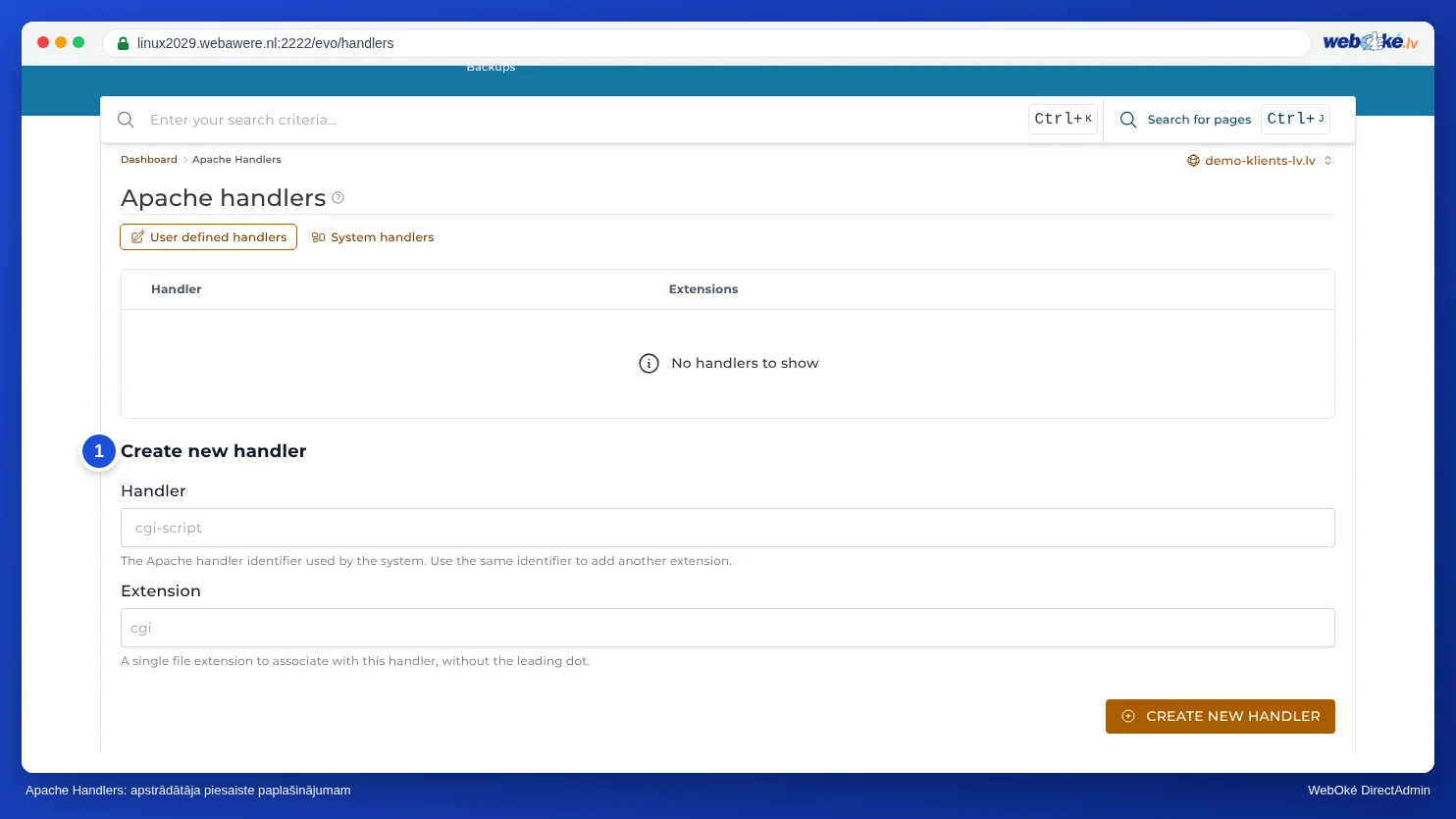Click the No handlers to show message
1456x819 pixels.
(x=745, y=363)
